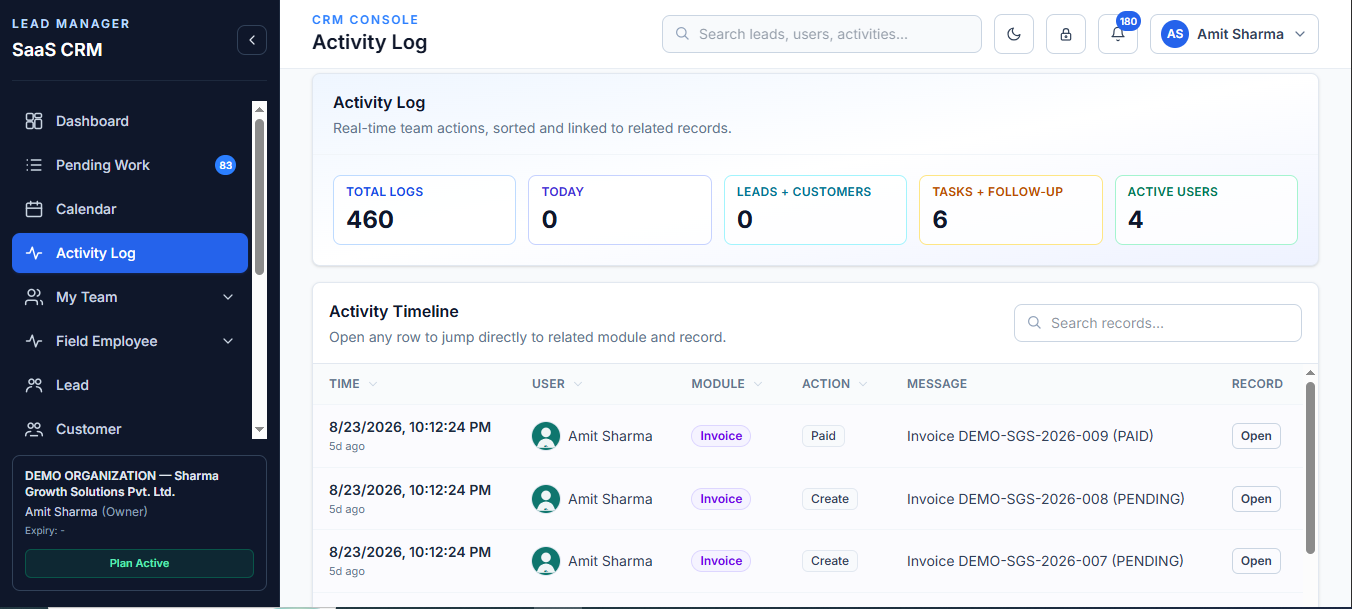Go to Pending Work in the sidebar
Viewport: 1352px width, 609px height.
[x=130, y=165]
